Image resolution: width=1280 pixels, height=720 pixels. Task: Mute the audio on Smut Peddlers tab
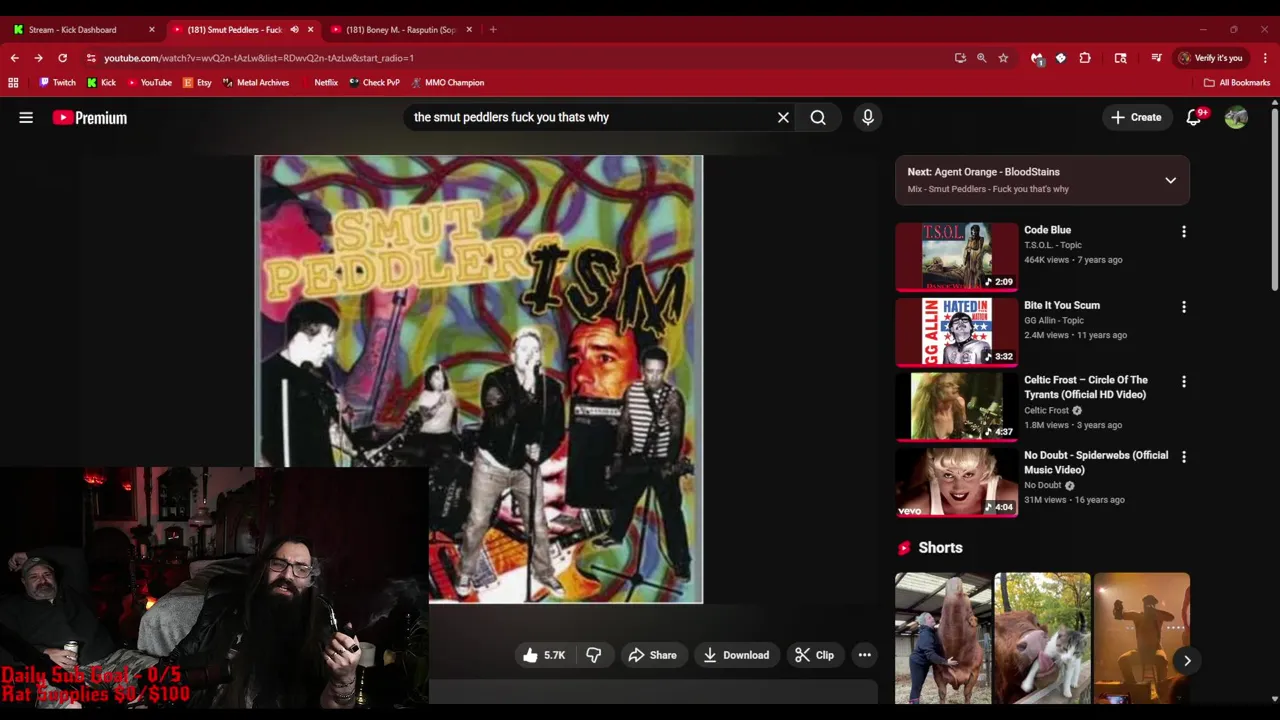tap(294, 30)
